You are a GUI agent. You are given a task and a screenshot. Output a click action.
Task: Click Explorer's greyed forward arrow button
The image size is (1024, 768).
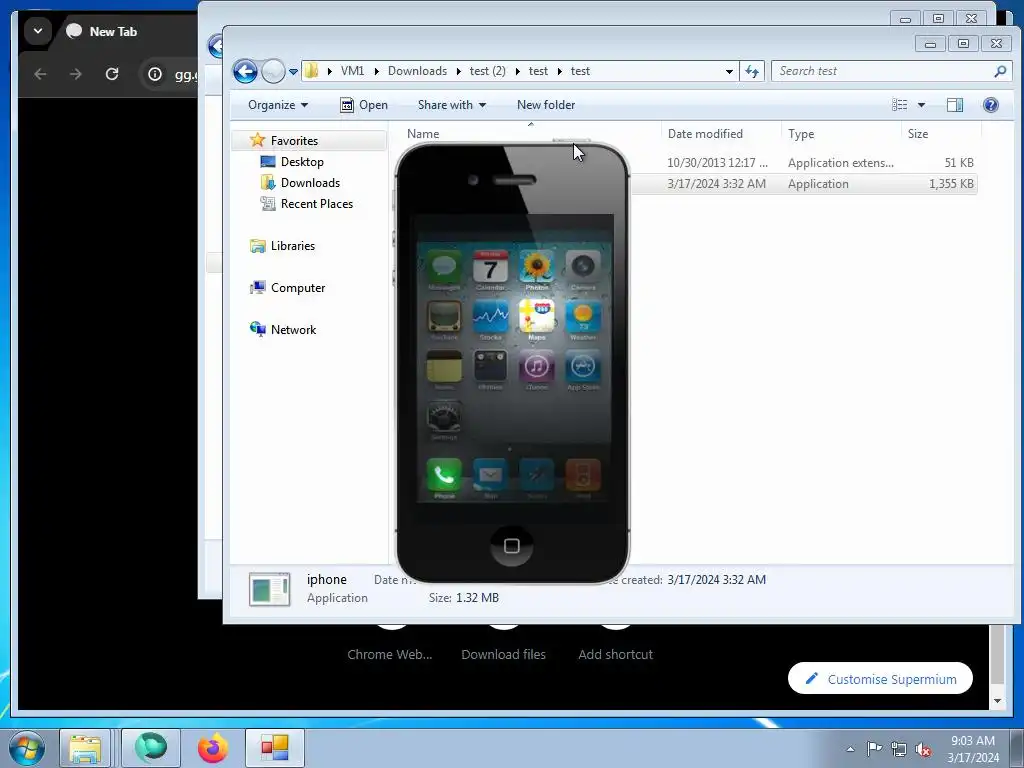click(x=273, y=71)
